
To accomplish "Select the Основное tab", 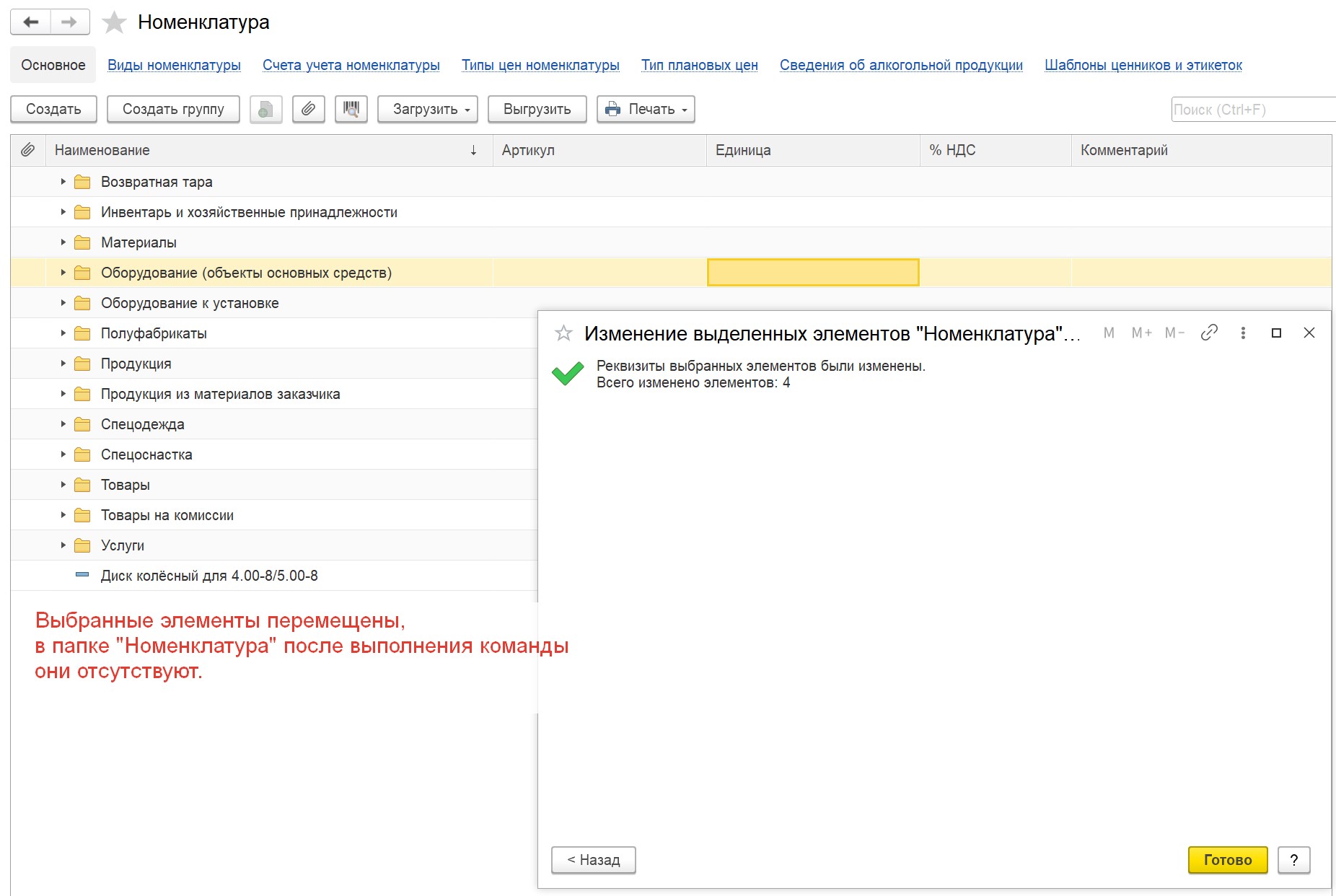I will [53, 65].
